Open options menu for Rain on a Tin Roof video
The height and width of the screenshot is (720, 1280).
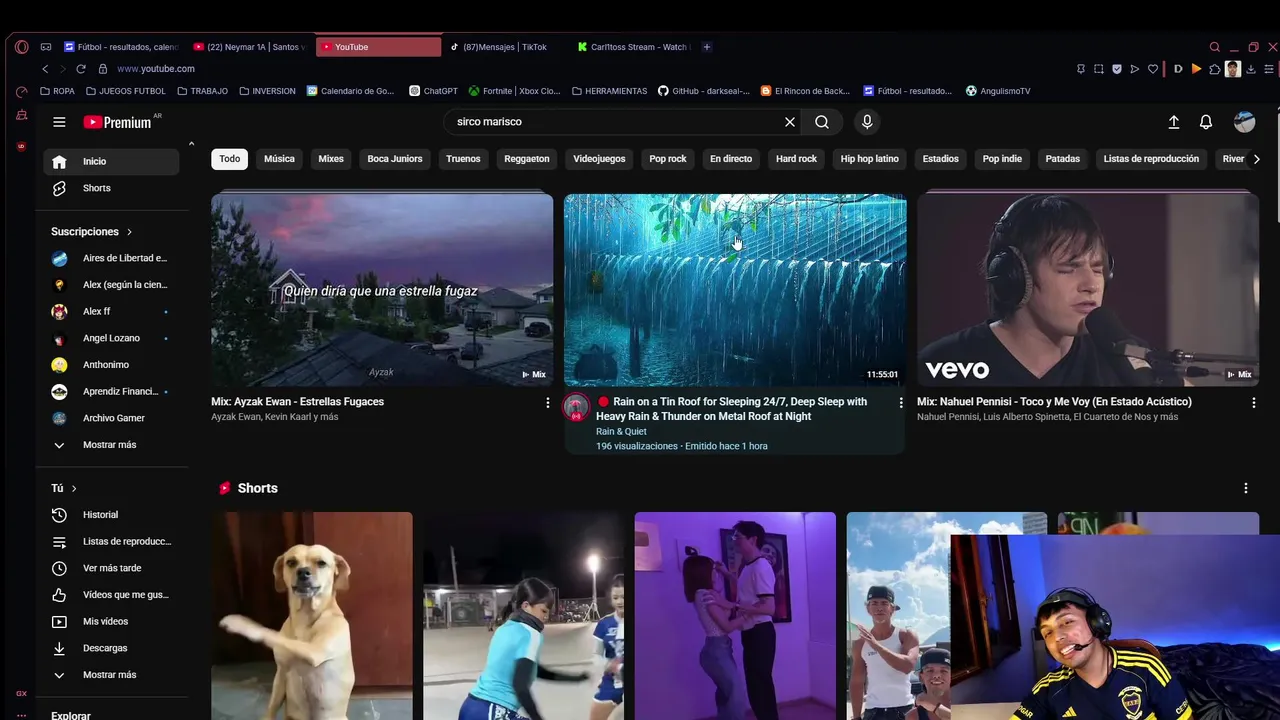pyautogui.click(x=901, y=403)
